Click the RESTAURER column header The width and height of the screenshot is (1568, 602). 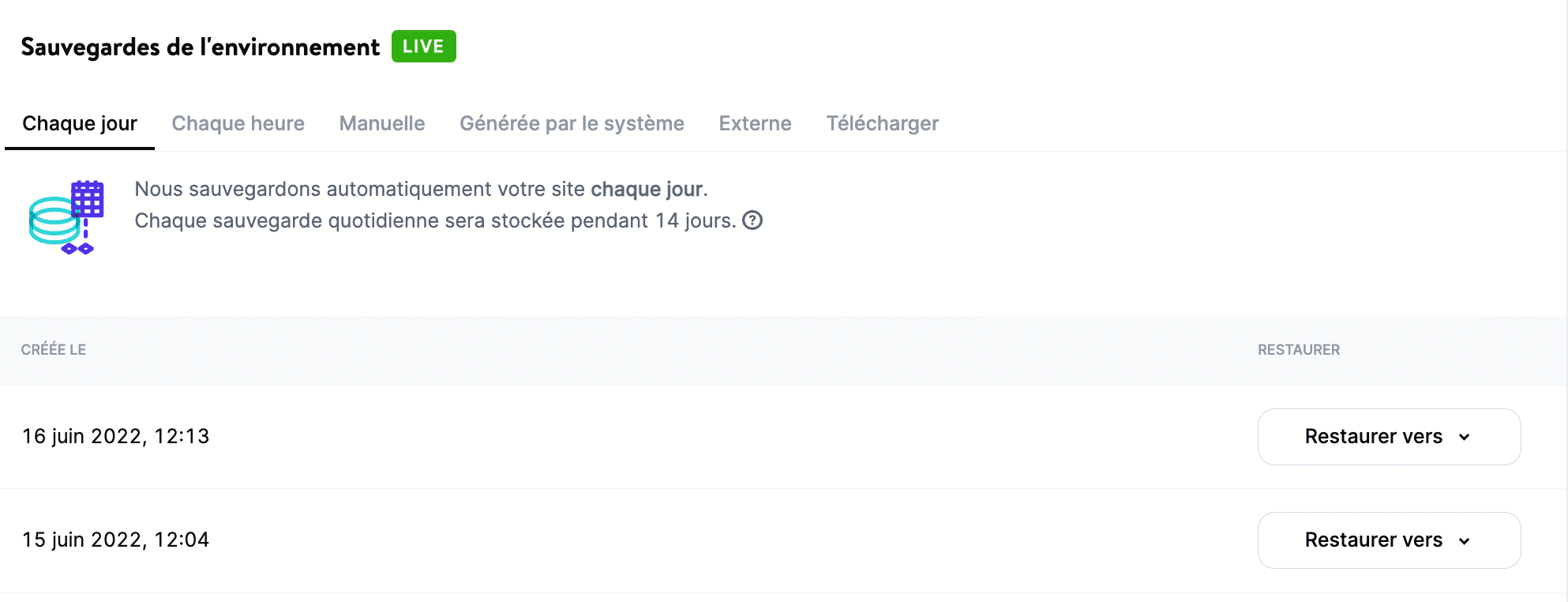coord(1298,350)
